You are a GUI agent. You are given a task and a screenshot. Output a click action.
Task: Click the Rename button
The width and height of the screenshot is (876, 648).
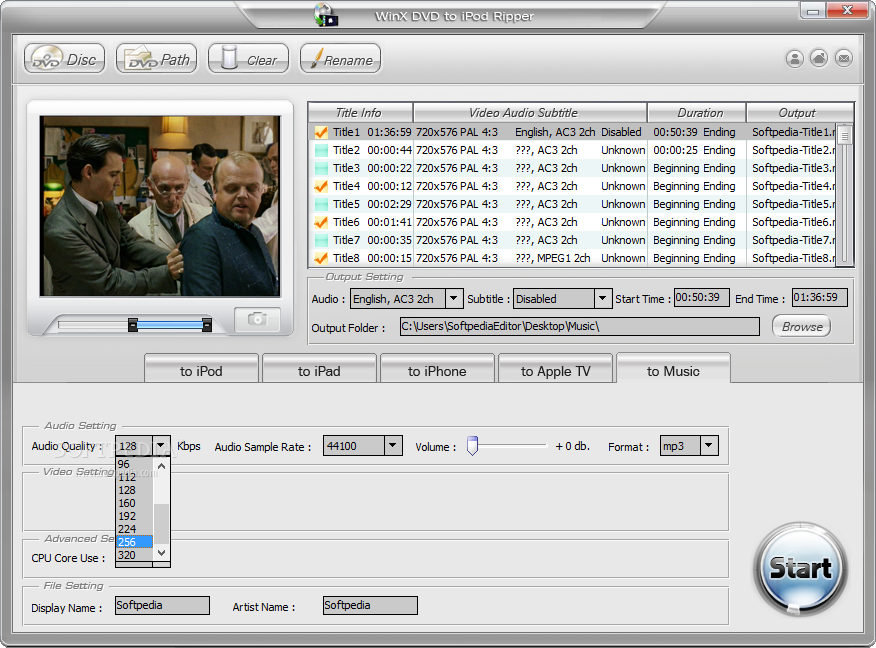tap(340, 59)
